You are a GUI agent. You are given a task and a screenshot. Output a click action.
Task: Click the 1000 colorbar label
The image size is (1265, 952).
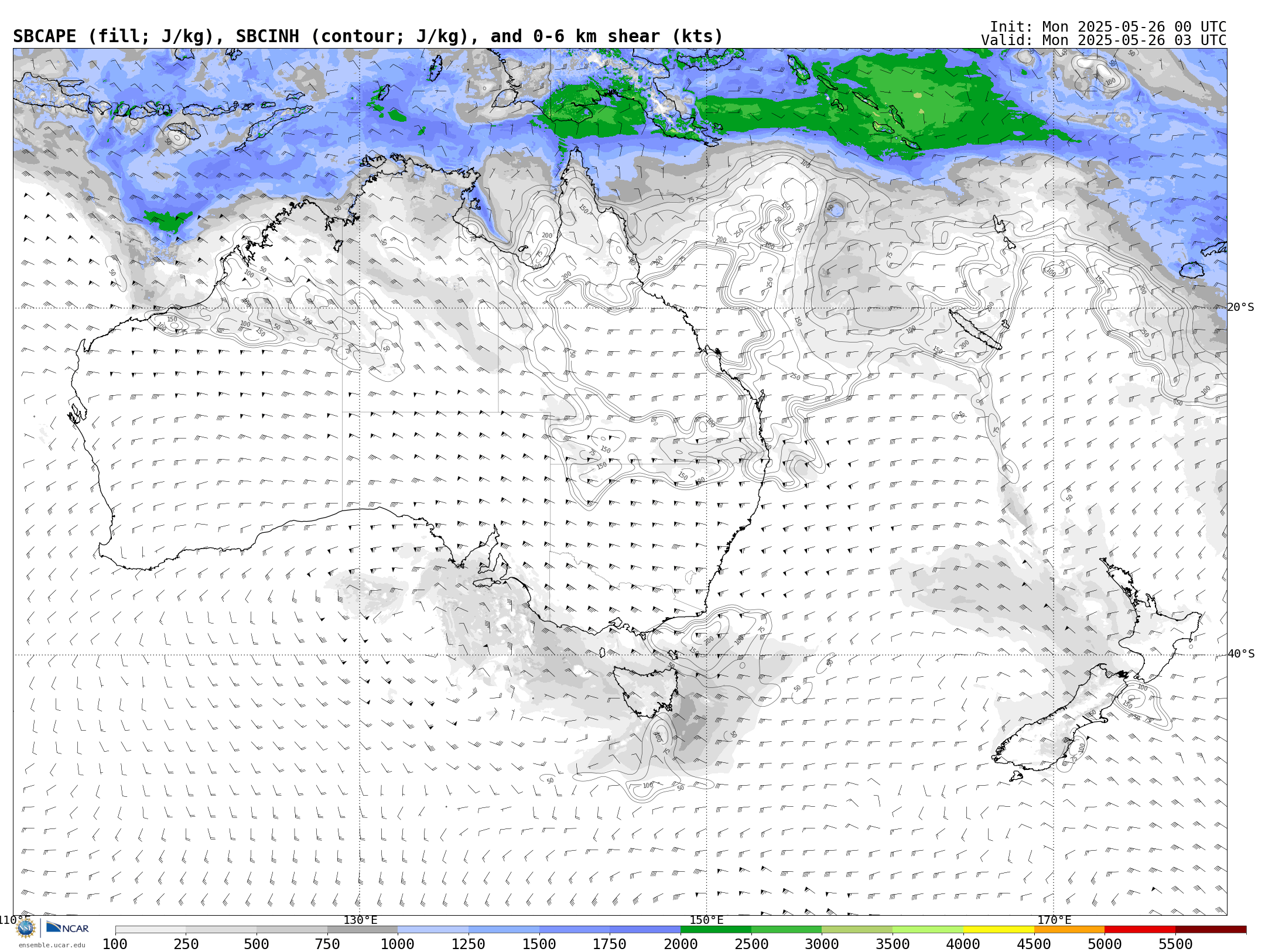point(398,944)
